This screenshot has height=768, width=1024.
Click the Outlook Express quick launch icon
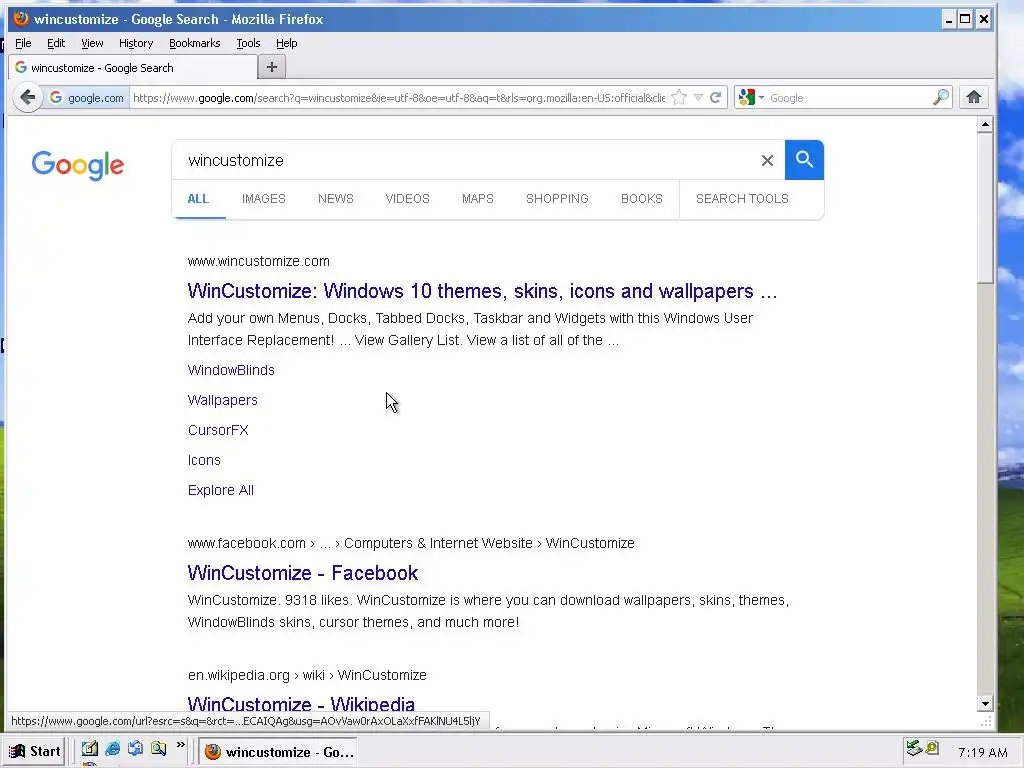pos(135,748)
